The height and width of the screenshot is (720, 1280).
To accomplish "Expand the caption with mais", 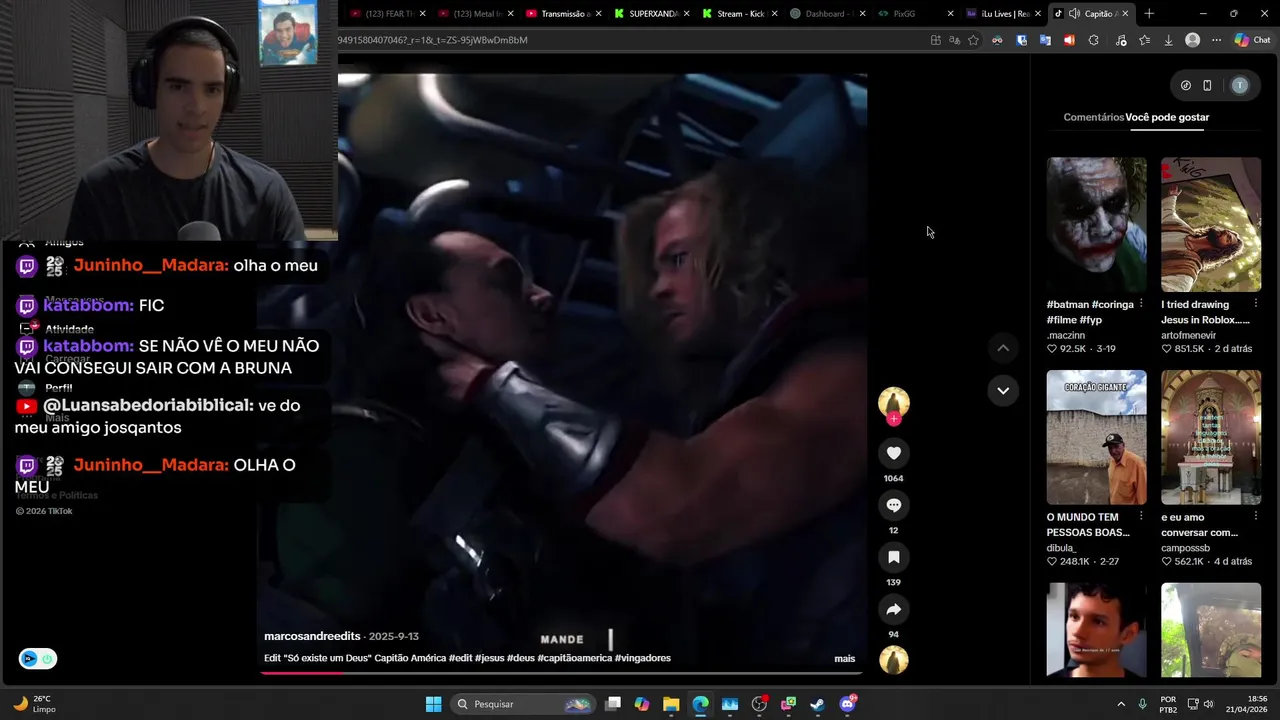I will (x=845, y=658).
